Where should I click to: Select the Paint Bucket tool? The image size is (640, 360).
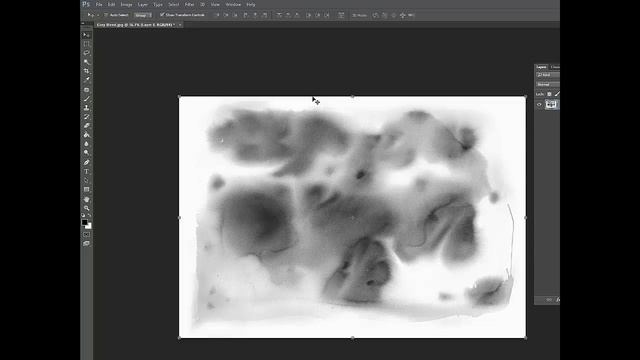[x=86, y=135]
